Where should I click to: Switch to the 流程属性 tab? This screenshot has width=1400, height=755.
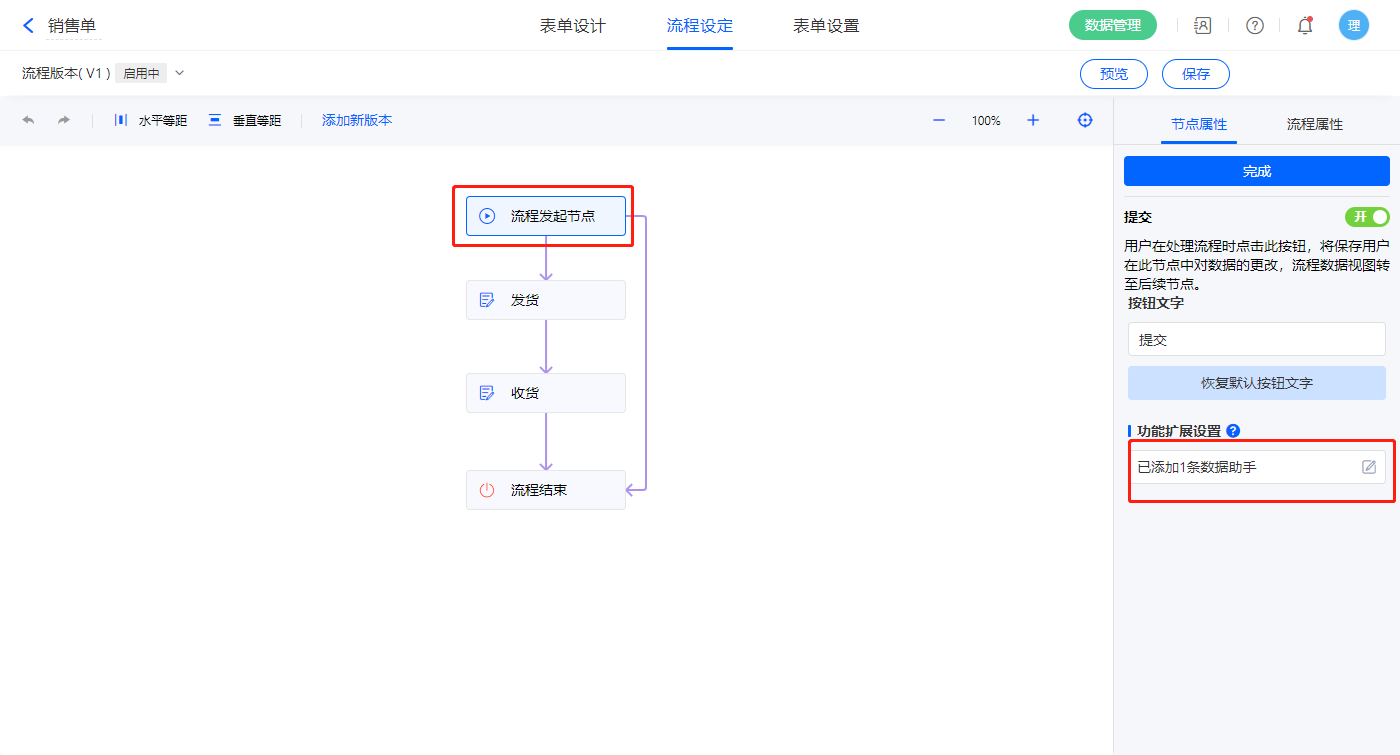1314,124
